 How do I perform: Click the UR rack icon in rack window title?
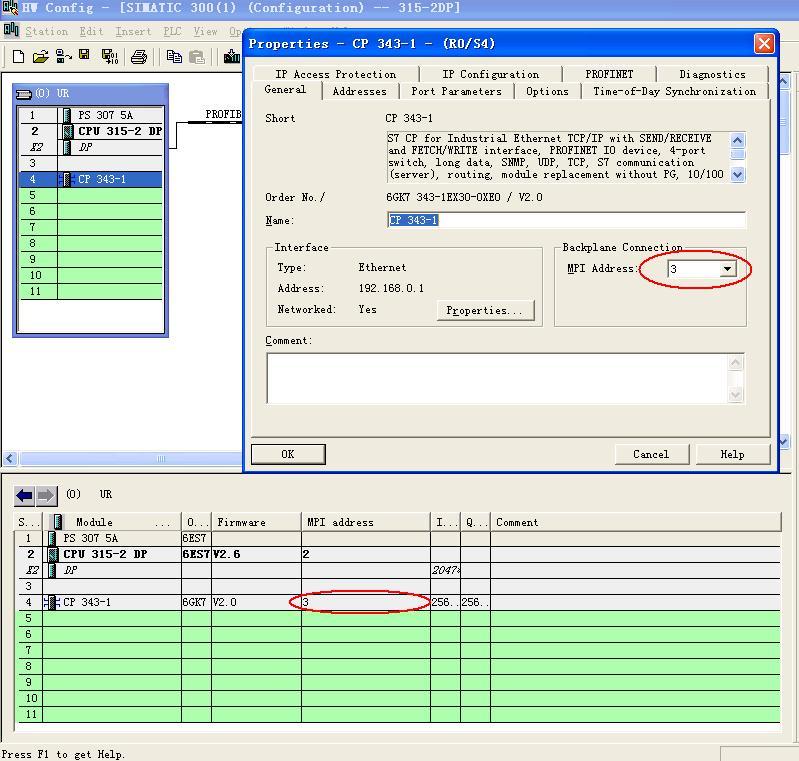coord(24,94)
